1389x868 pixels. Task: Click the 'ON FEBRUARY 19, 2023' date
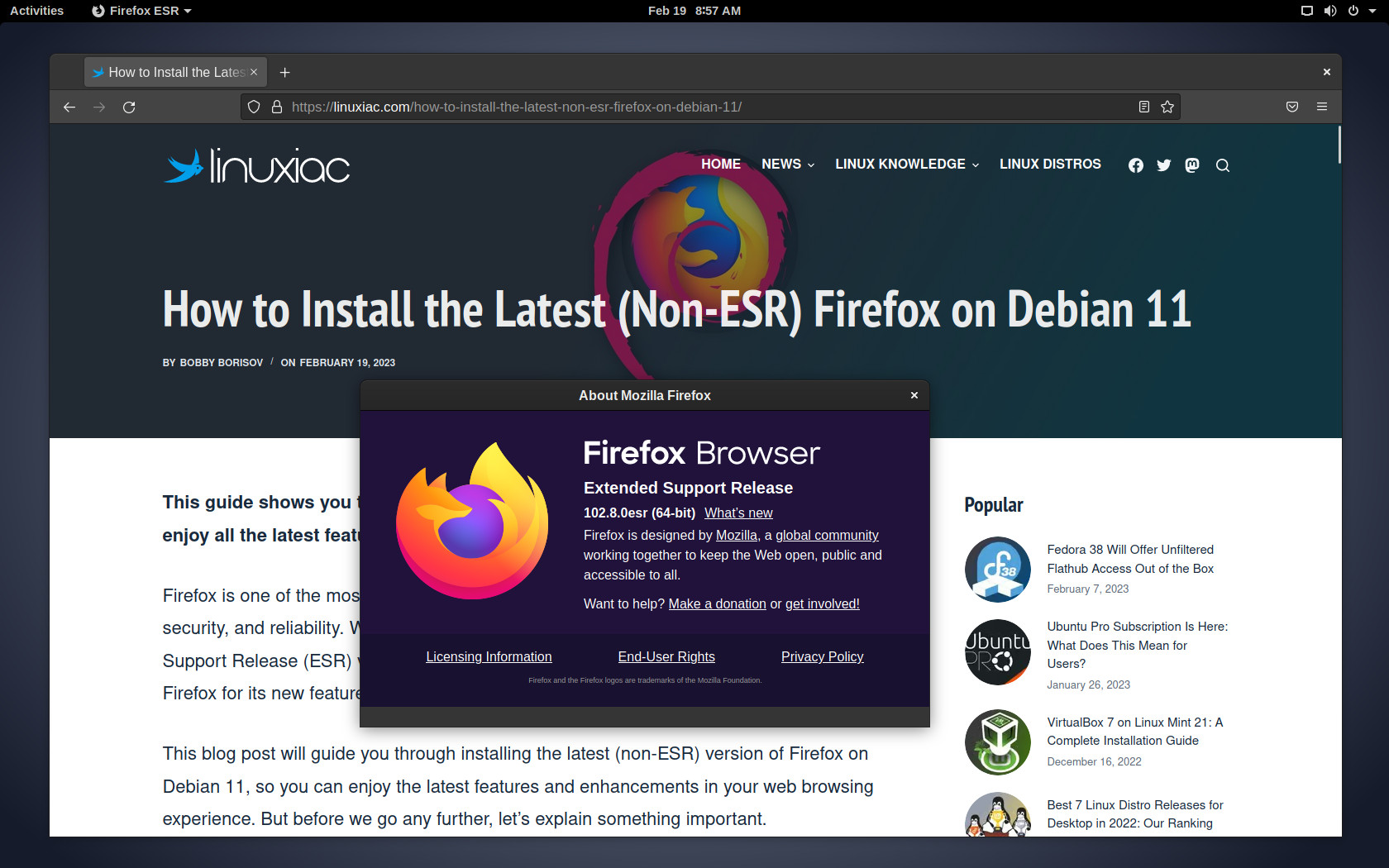click(x=338, y=363)
